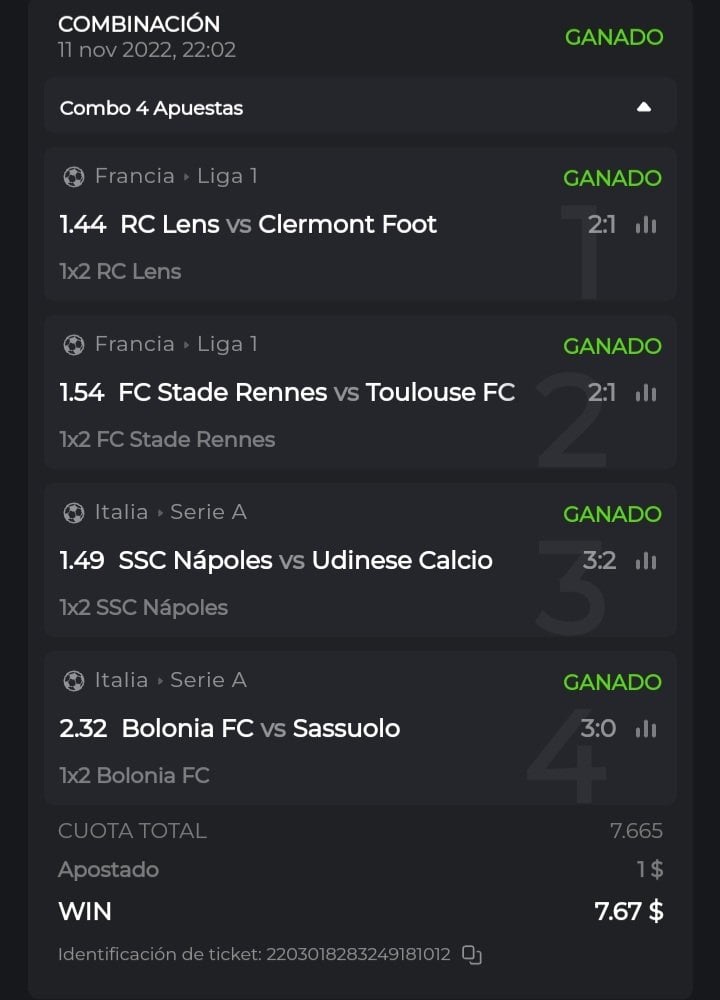Select the Combo 4 Apuestas header
The image size is (720, 1000).
(x=152, y=108)
